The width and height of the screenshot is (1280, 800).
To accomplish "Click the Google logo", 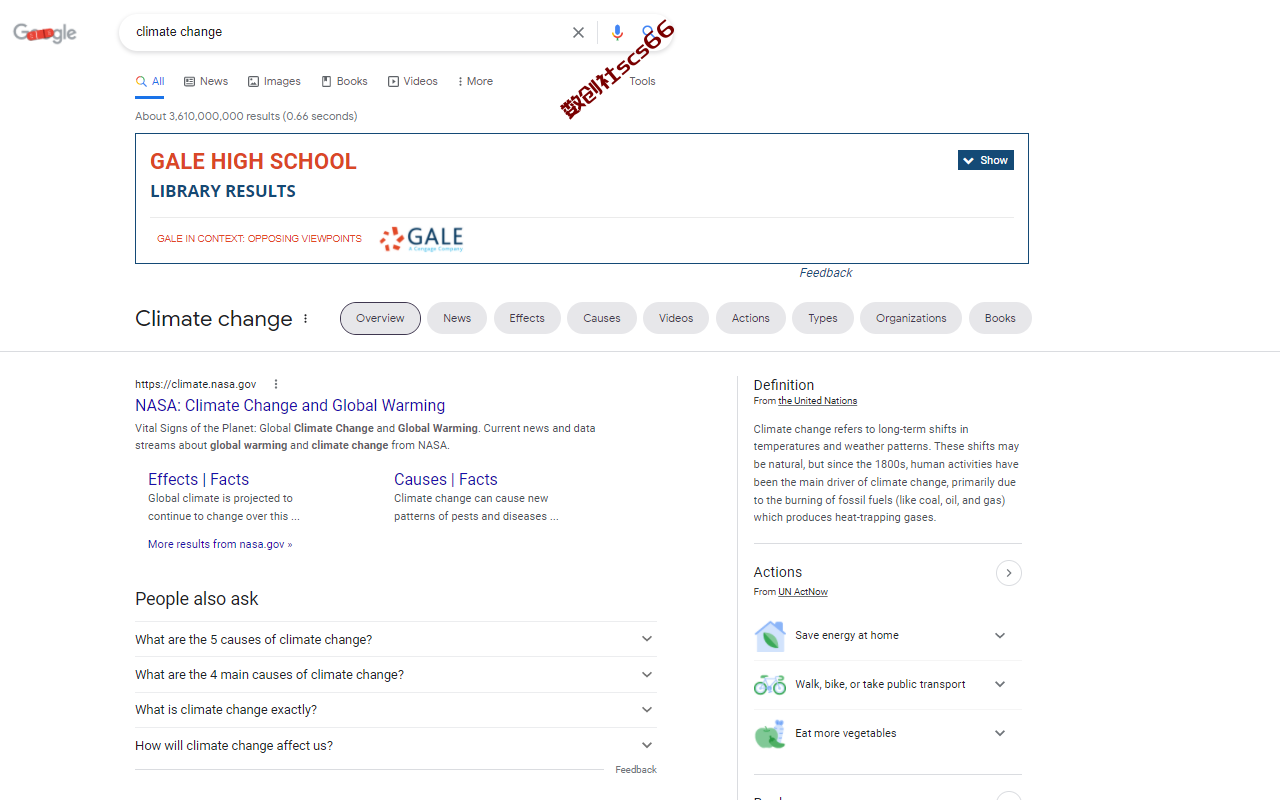I will pyautogui.click(x=45, y=33).
